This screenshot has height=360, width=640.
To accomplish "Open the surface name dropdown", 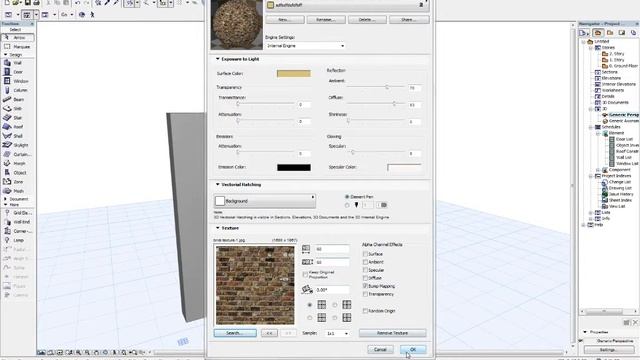I will (x=347, y=5).
